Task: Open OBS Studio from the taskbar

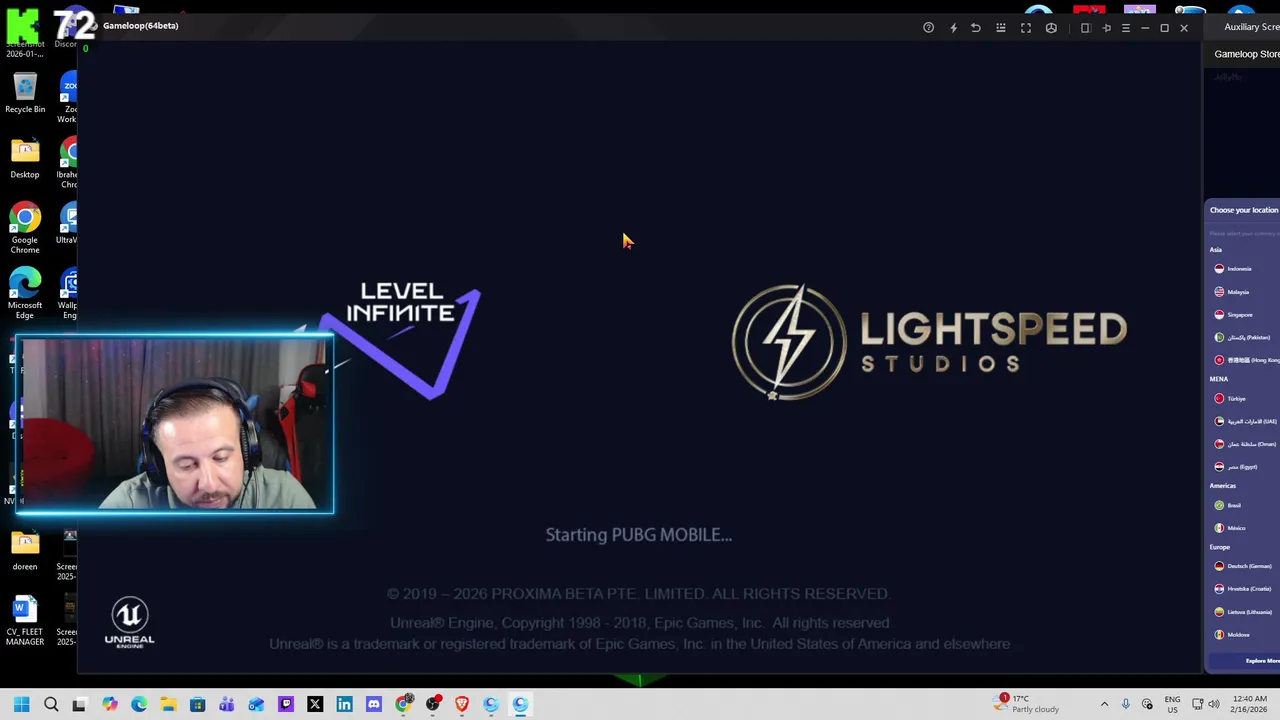Action: click(433, 704)
